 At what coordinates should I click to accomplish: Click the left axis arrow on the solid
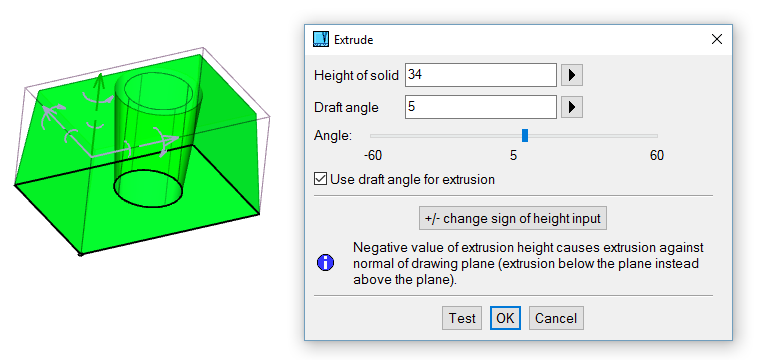(47, 115)
